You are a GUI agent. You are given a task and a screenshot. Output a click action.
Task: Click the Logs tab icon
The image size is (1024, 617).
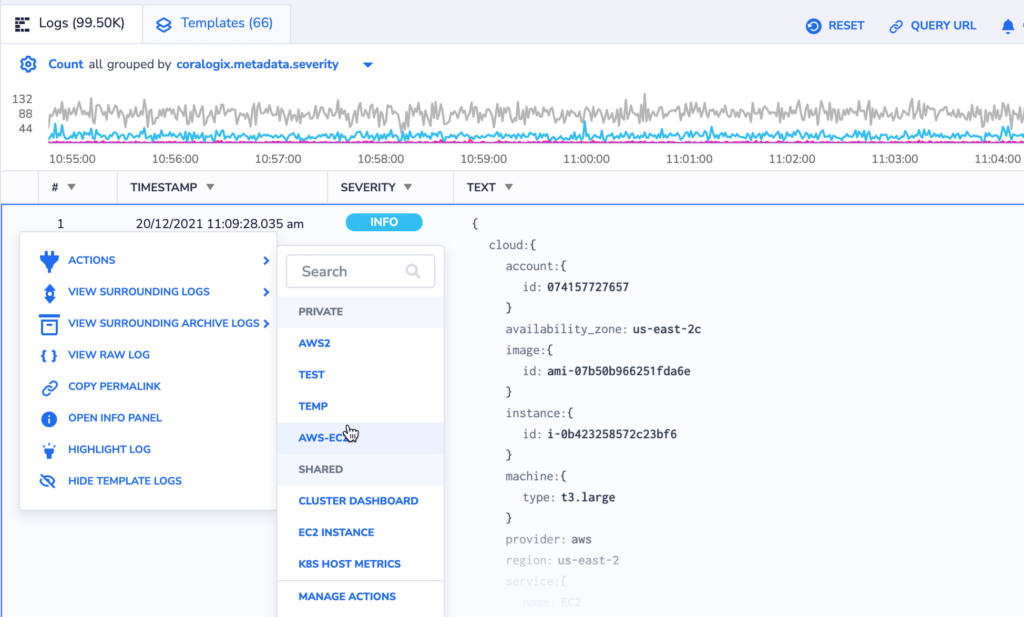point(22,25)
